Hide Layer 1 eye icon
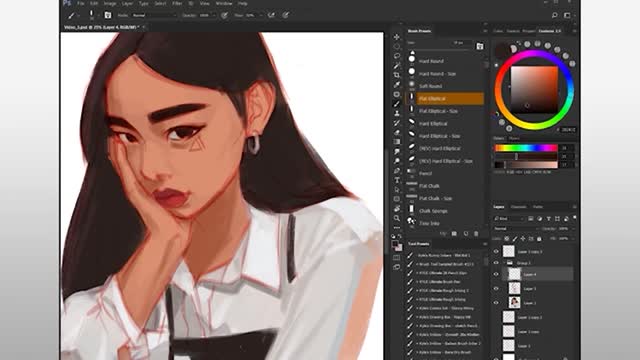 click(x=496, y=303)
